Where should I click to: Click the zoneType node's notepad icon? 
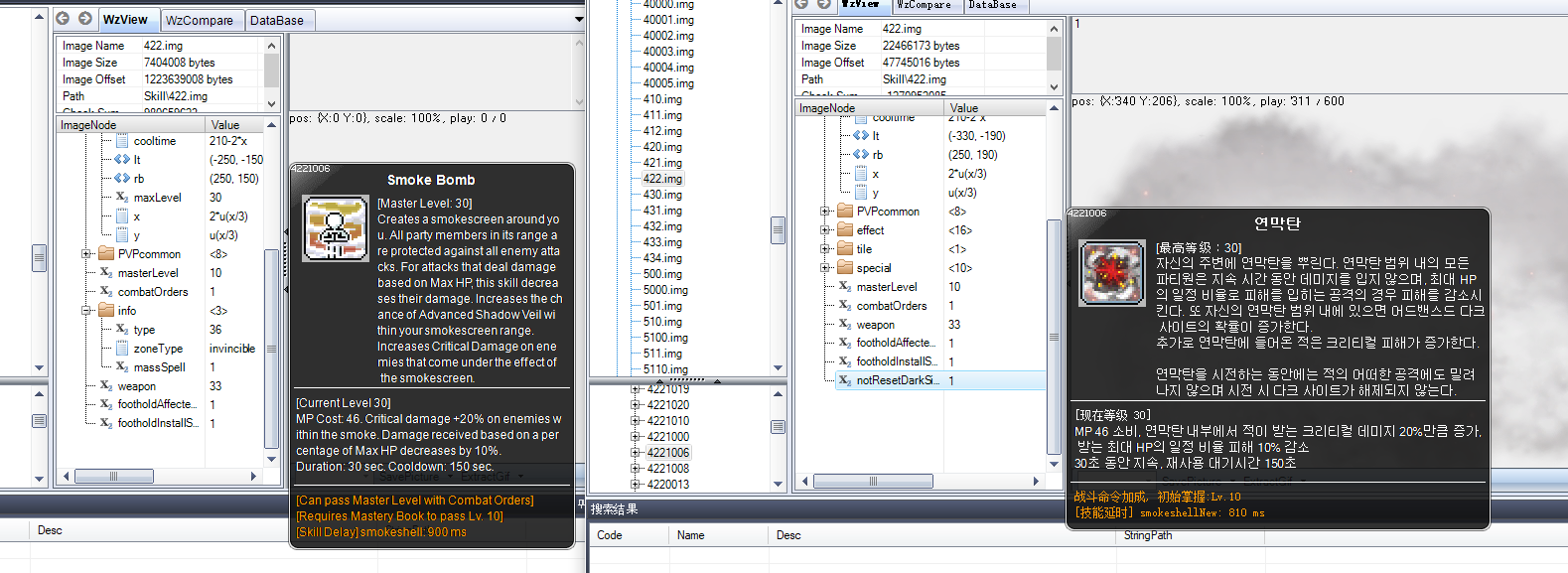pyautogui.click(x=122, y=349)
